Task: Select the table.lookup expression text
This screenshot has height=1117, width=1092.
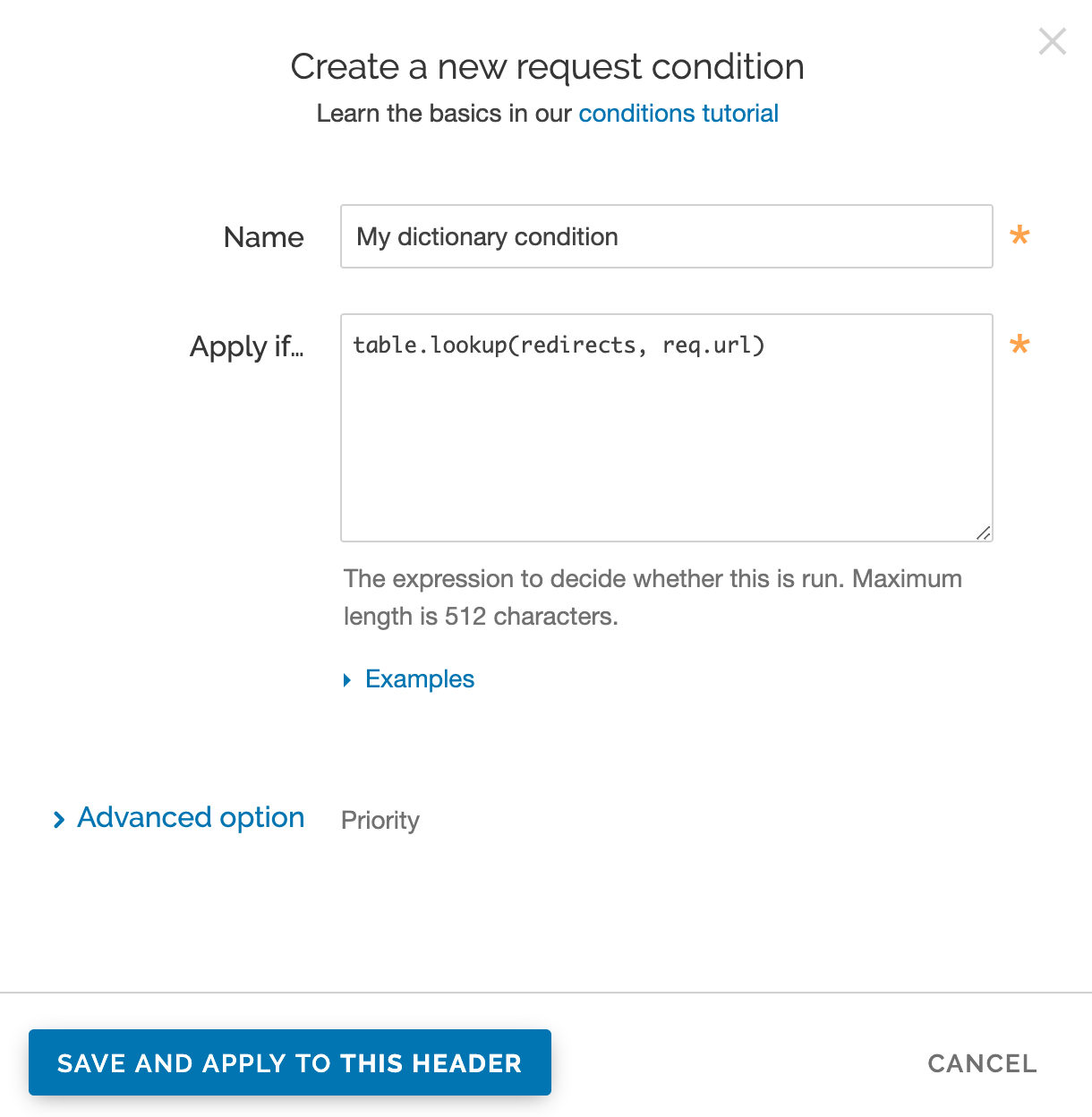Action: point(558,345)
